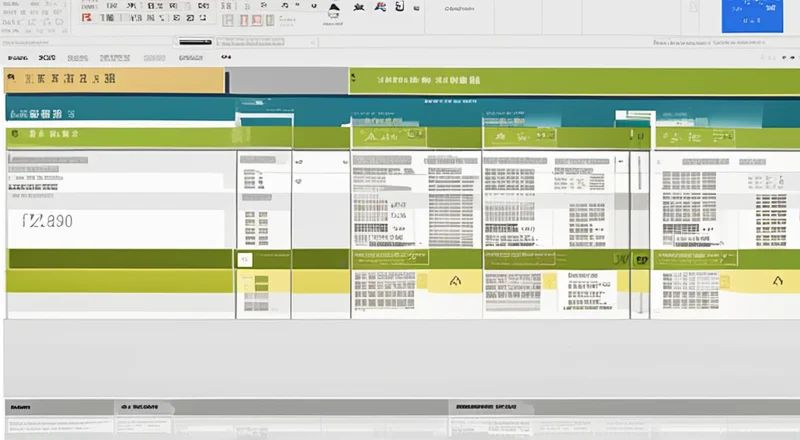Click the black bell-shaped icon in the toolbar
This screenshot has height=440, width=800.
(332, 12)
